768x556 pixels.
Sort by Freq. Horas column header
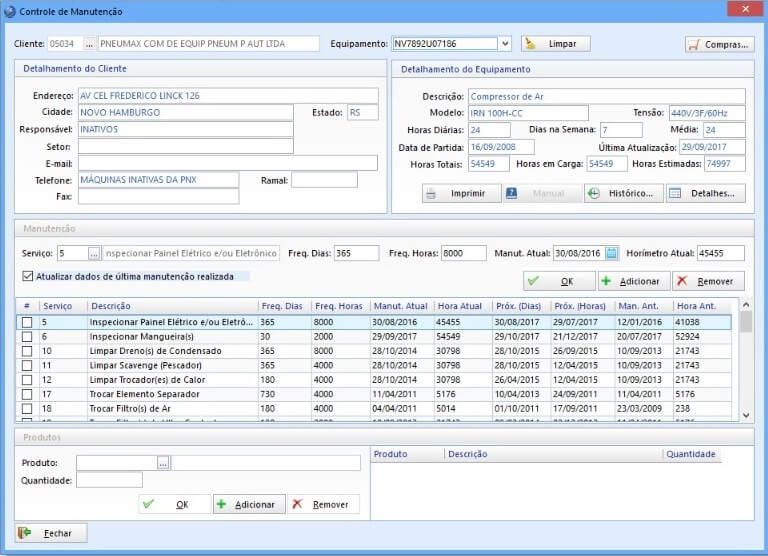tap(338, 305)
